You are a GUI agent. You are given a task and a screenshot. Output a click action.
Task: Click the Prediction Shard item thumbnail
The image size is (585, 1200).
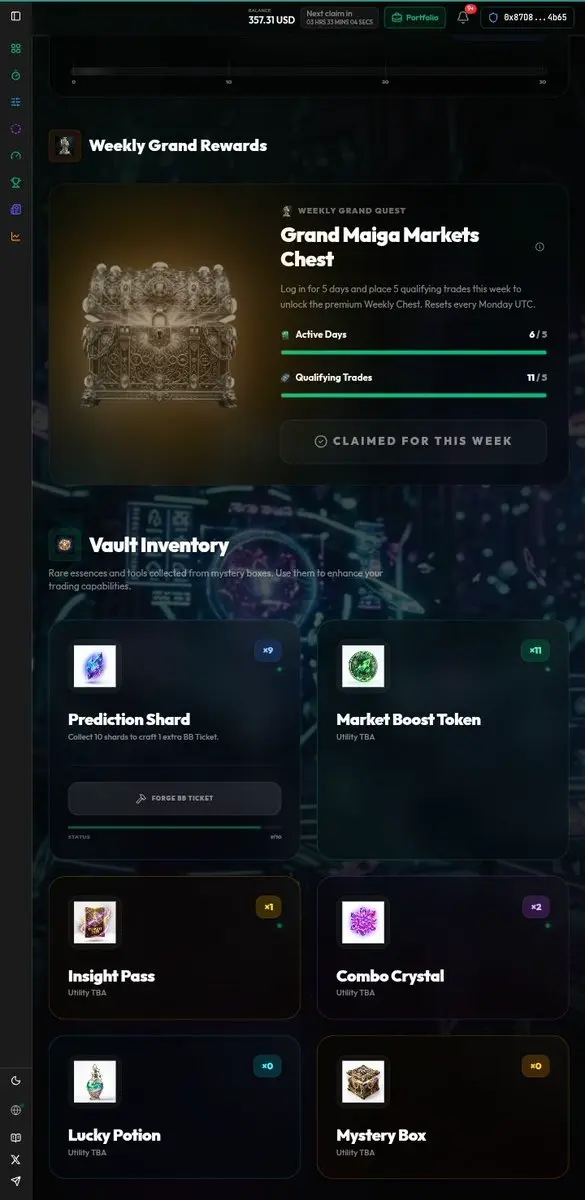(x=95, y=666)
